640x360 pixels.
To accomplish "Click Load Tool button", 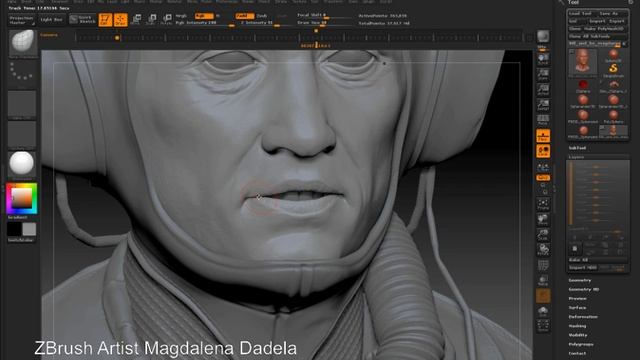I will (x=581, y=13).
